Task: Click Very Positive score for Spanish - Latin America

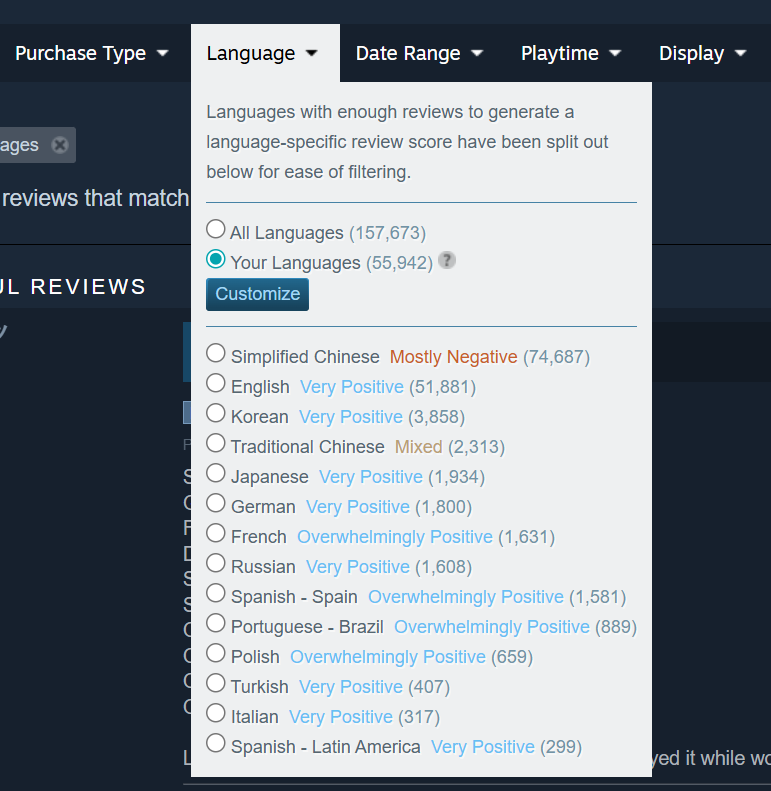Action: pyautogui.click(x=482, y=747)
